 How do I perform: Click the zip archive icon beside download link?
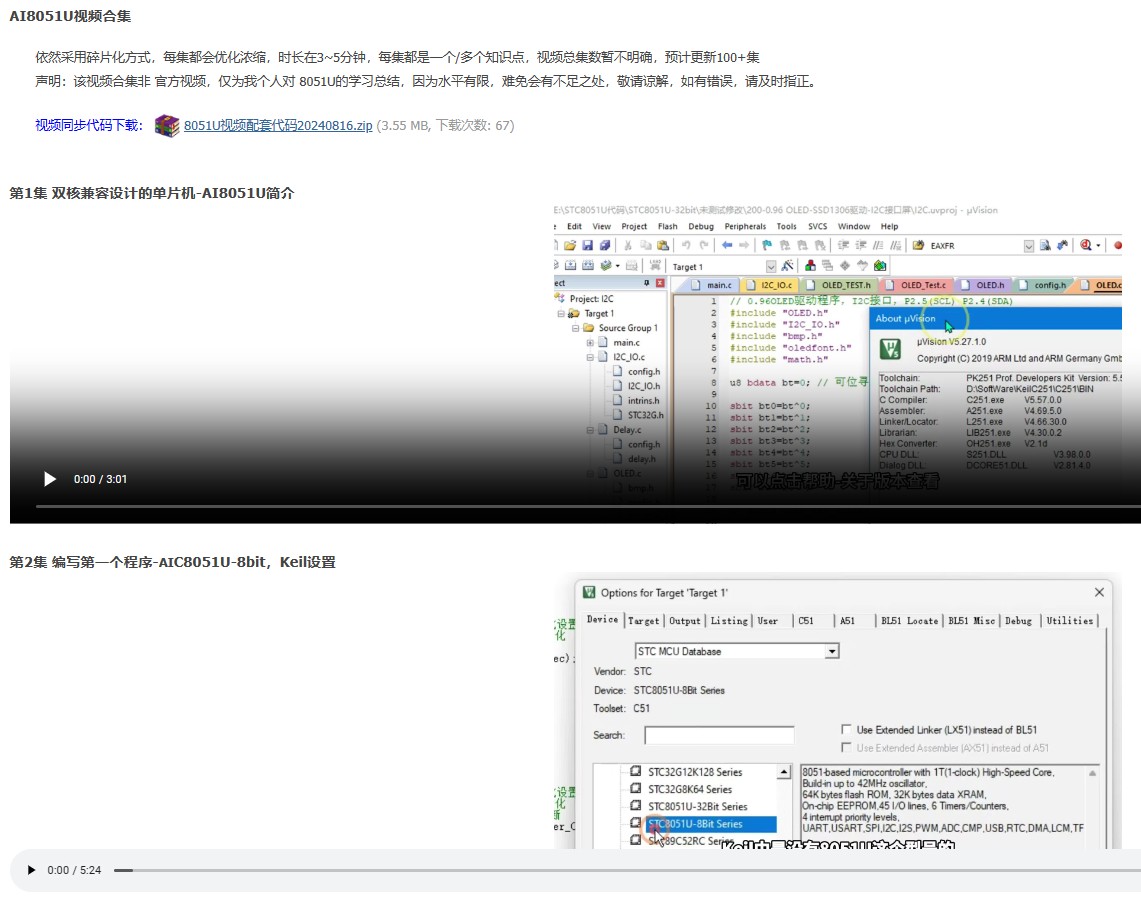tap(167, 125)
